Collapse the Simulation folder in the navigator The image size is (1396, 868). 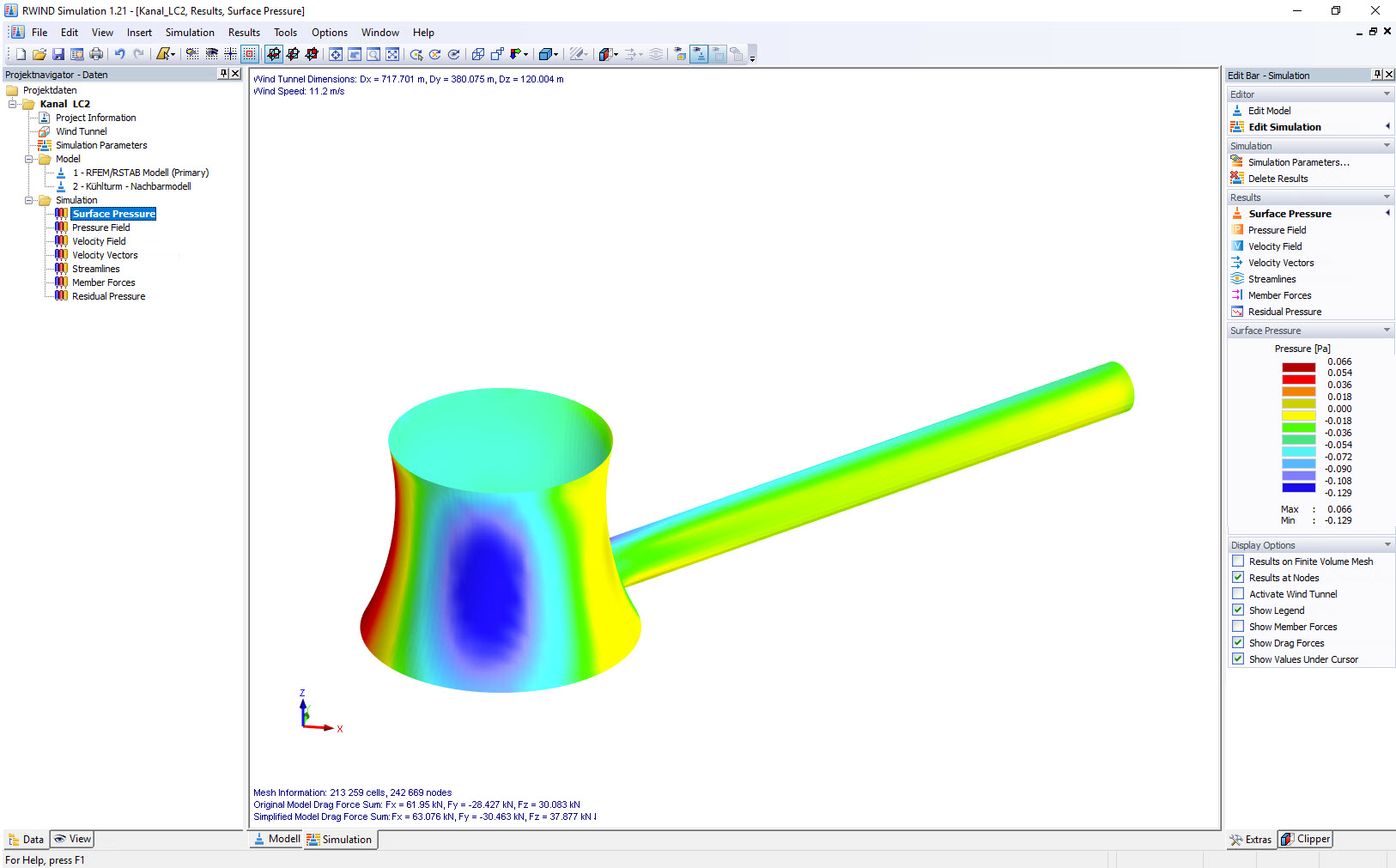pyautogui.click(x=29, y=200)
